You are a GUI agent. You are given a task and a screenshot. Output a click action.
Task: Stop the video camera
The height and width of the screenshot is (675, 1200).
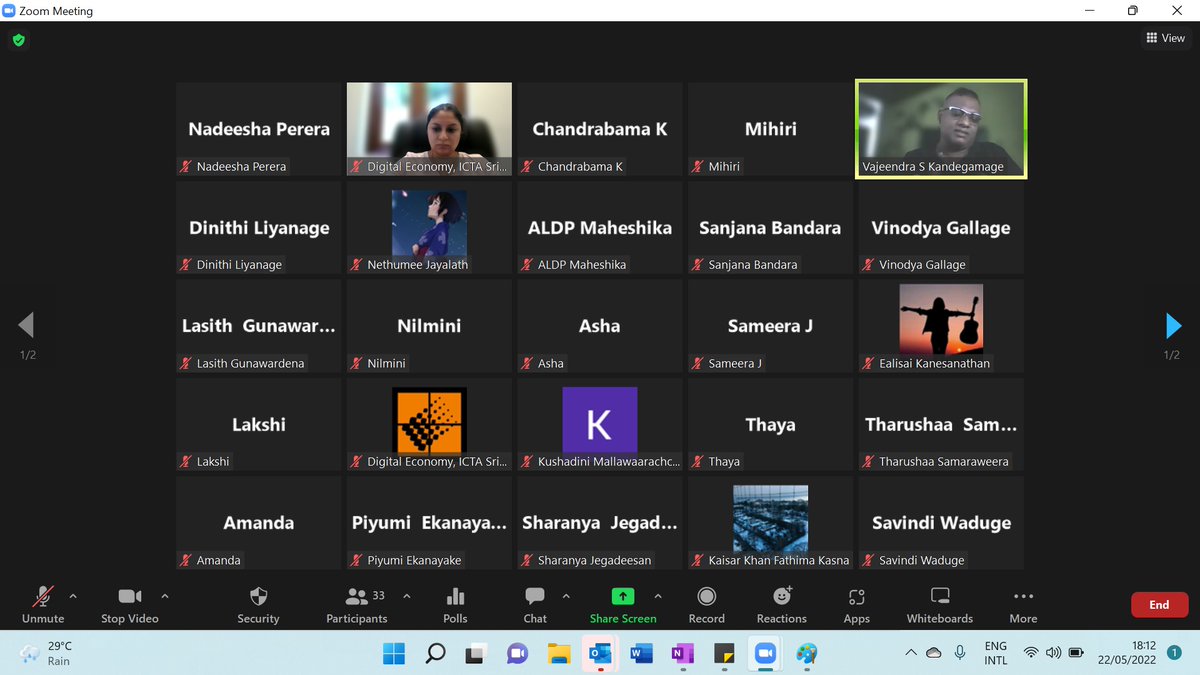pos(130,605)
